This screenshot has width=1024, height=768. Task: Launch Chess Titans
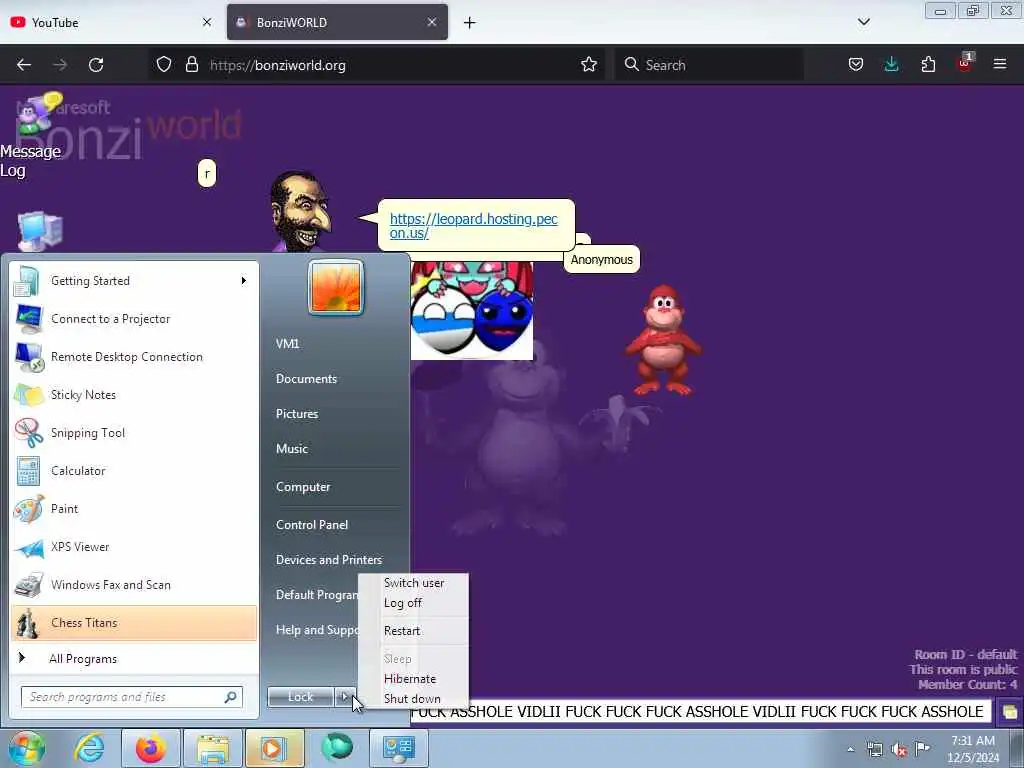click(134, 623)
